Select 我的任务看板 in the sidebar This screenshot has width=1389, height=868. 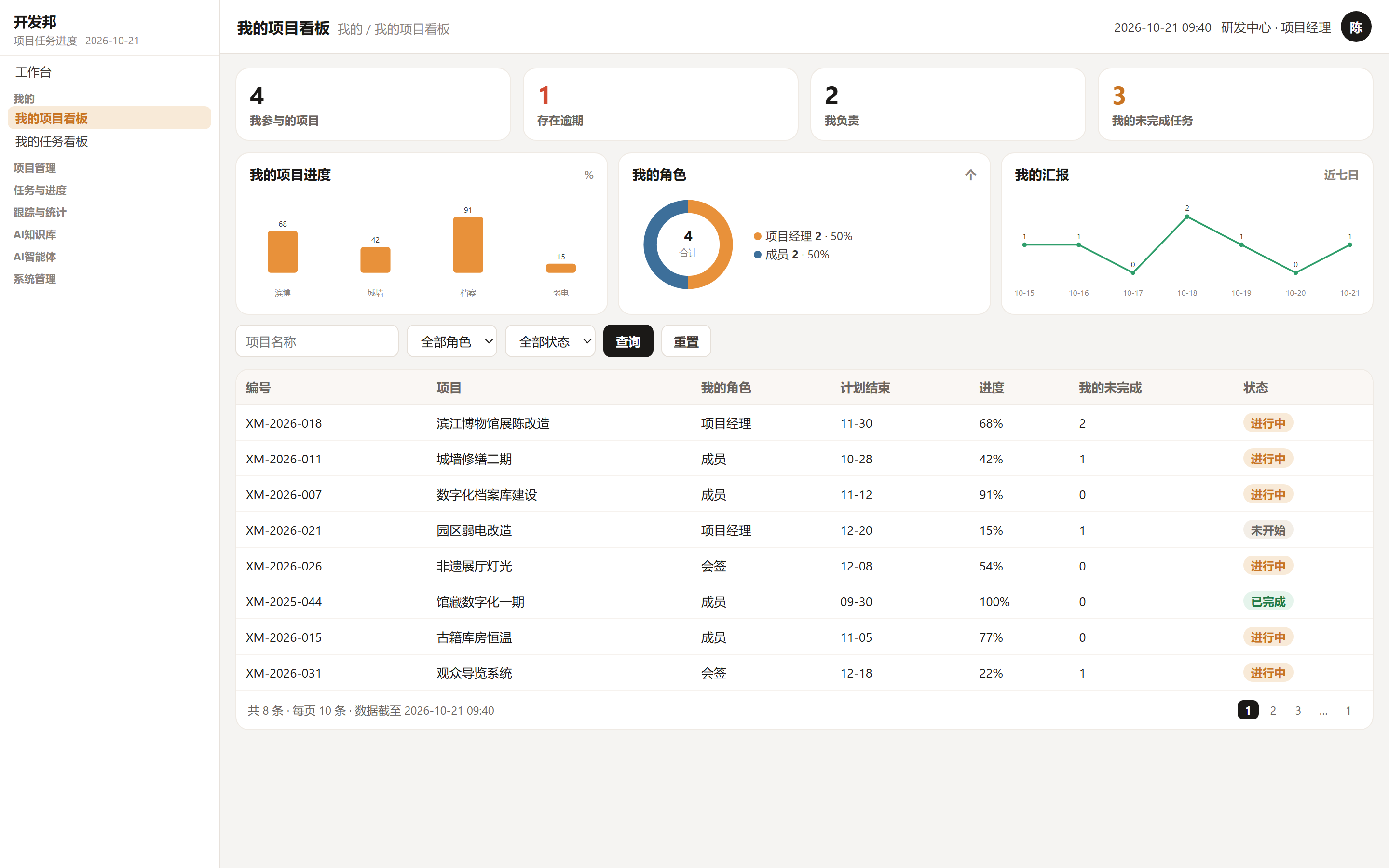pos(109,141)
